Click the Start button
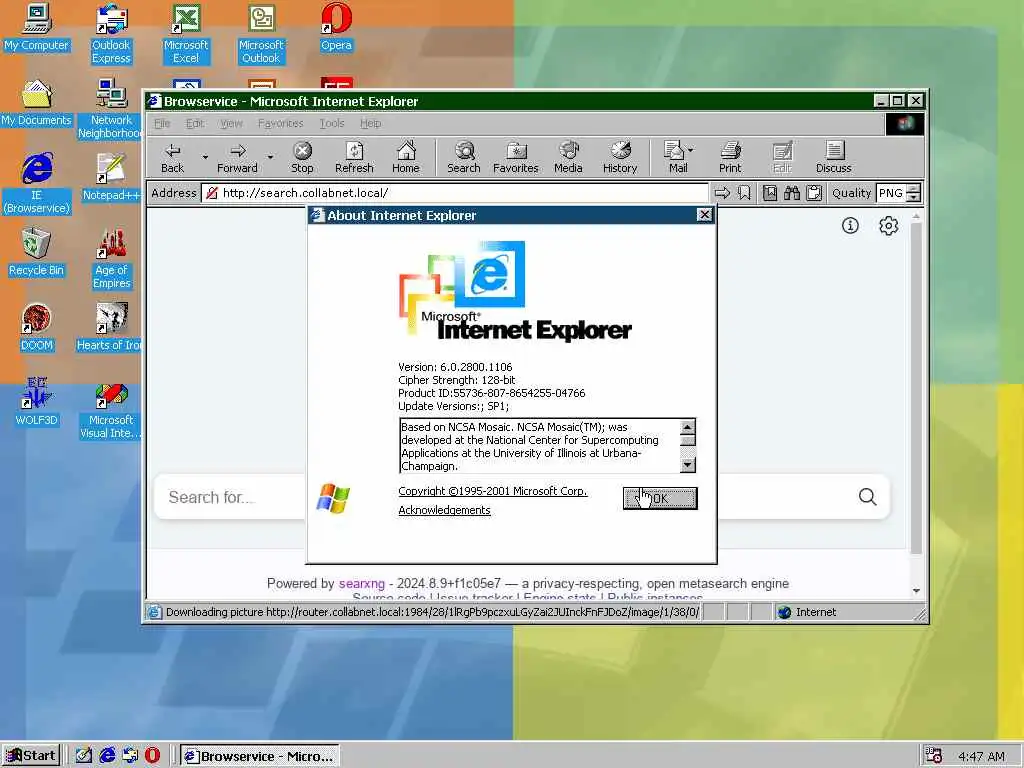Screen dimensions: 1024x768 31,756
